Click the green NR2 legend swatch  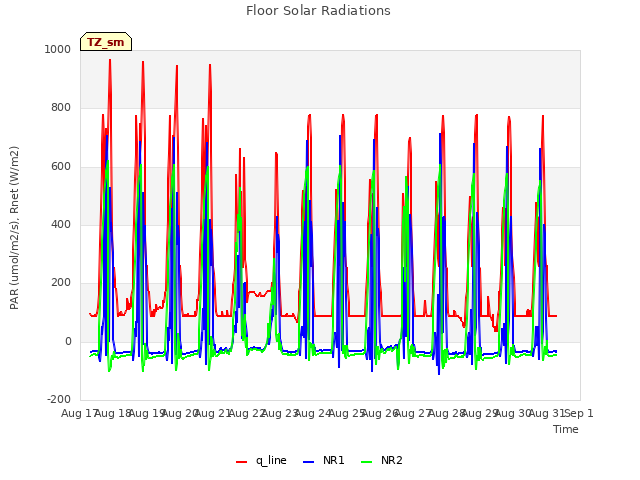(x=367, y=462)
